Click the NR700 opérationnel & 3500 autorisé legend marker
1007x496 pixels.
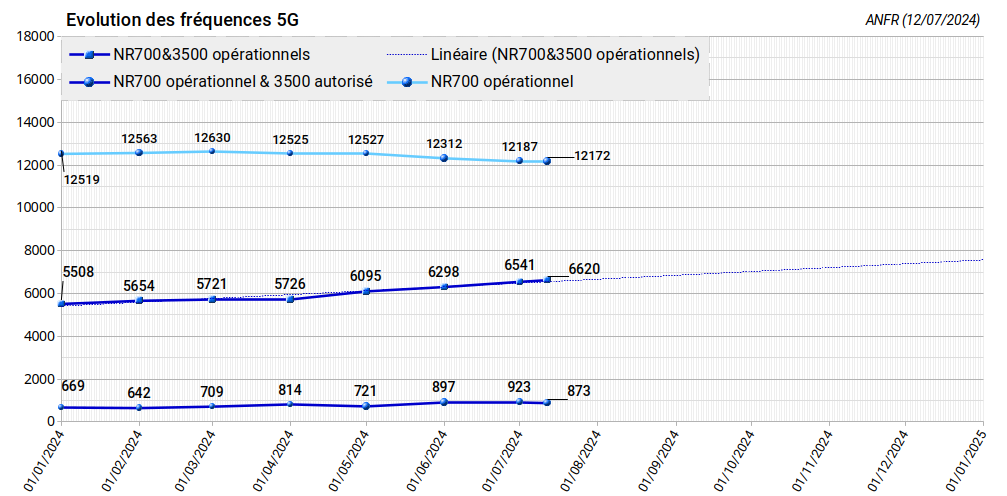click(89, 82)
